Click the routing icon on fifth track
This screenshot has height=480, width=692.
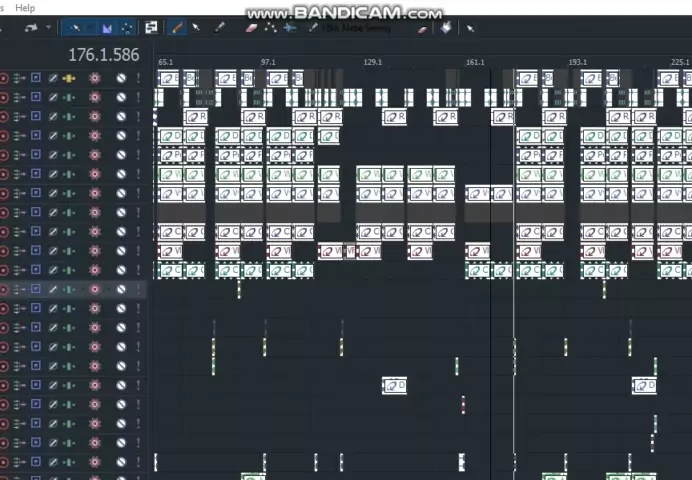click(20, 155)
